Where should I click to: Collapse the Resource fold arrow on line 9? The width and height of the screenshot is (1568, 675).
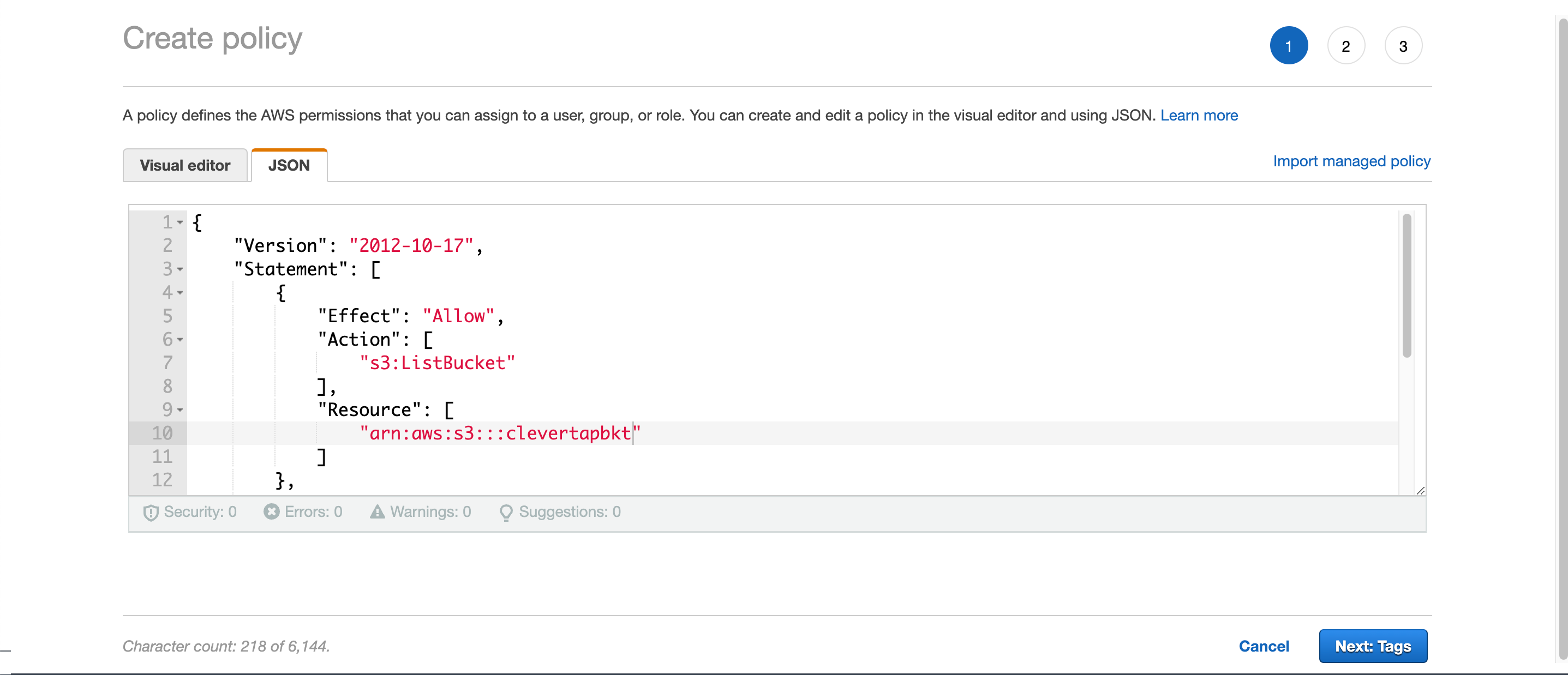coord(180,411)
